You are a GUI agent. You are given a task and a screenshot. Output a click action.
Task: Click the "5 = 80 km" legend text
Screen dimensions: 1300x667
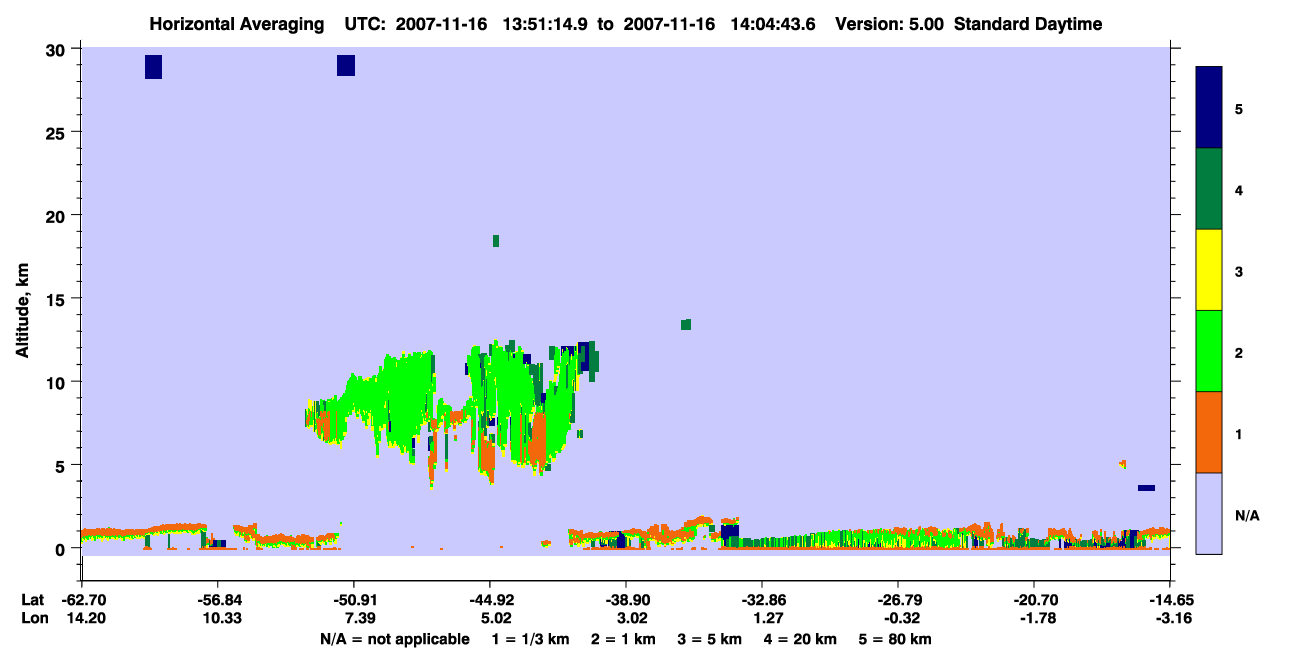[895, 639]
